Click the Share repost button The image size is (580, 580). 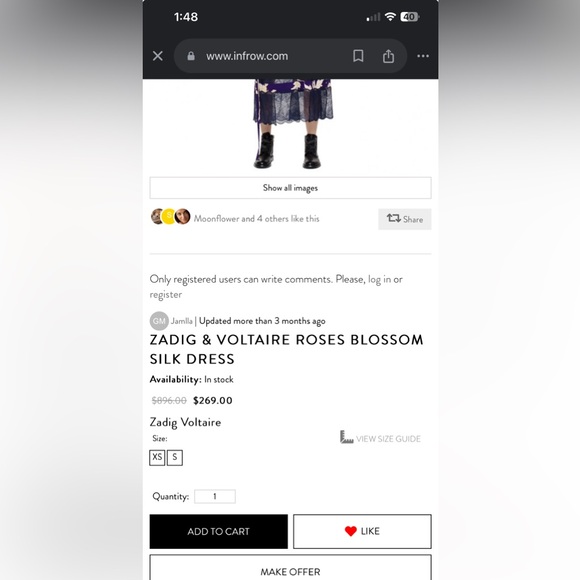[405, 219]
